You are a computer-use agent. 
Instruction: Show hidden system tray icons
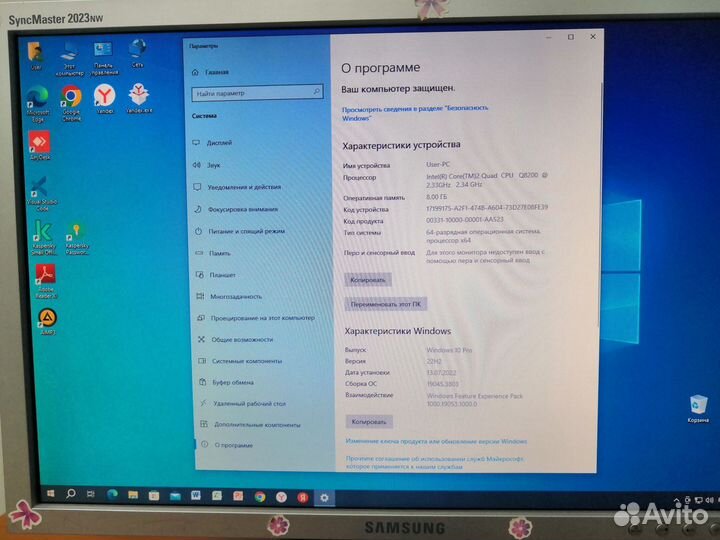[676, 500]
